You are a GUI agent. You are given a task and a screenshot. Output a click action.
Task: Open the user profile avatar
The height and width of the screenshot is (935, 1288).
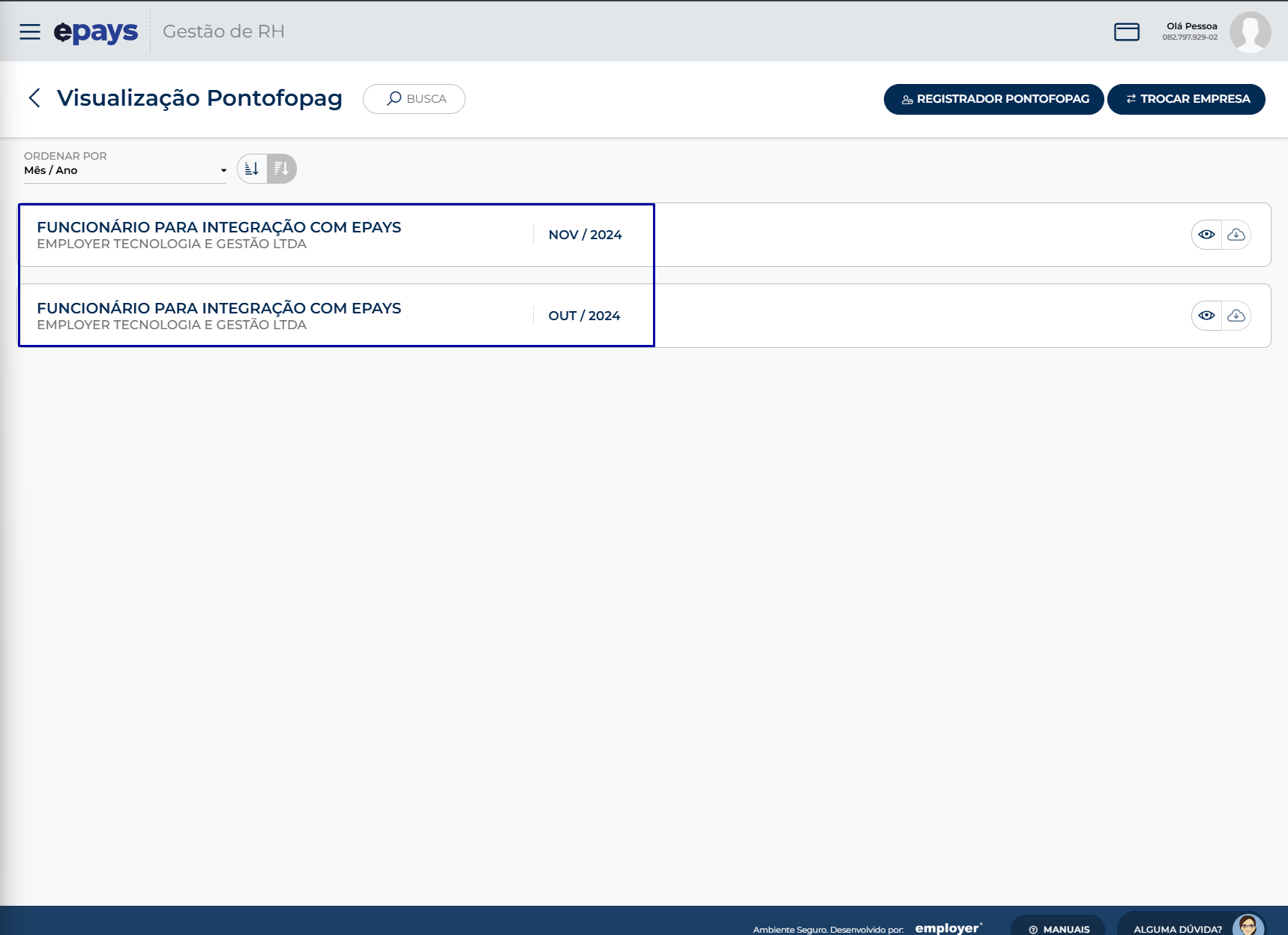tap(1250, 31)
